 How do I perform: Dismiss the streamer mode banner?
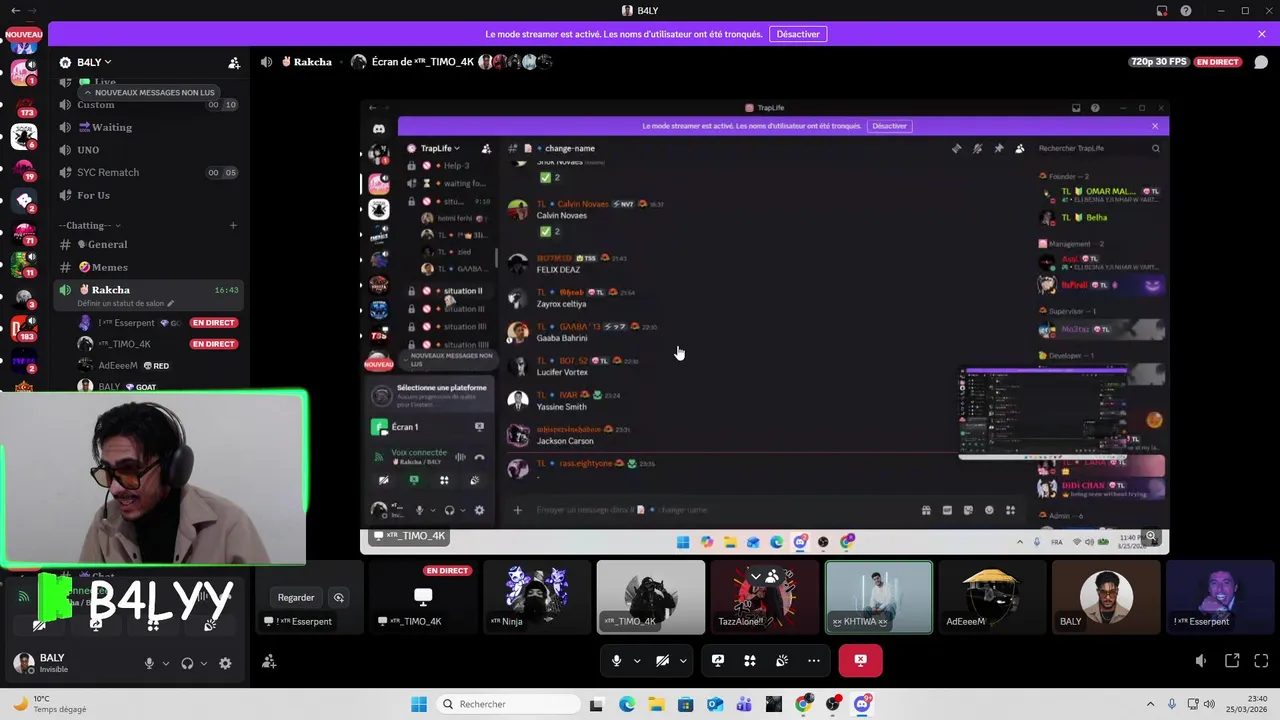[1262, 34]
